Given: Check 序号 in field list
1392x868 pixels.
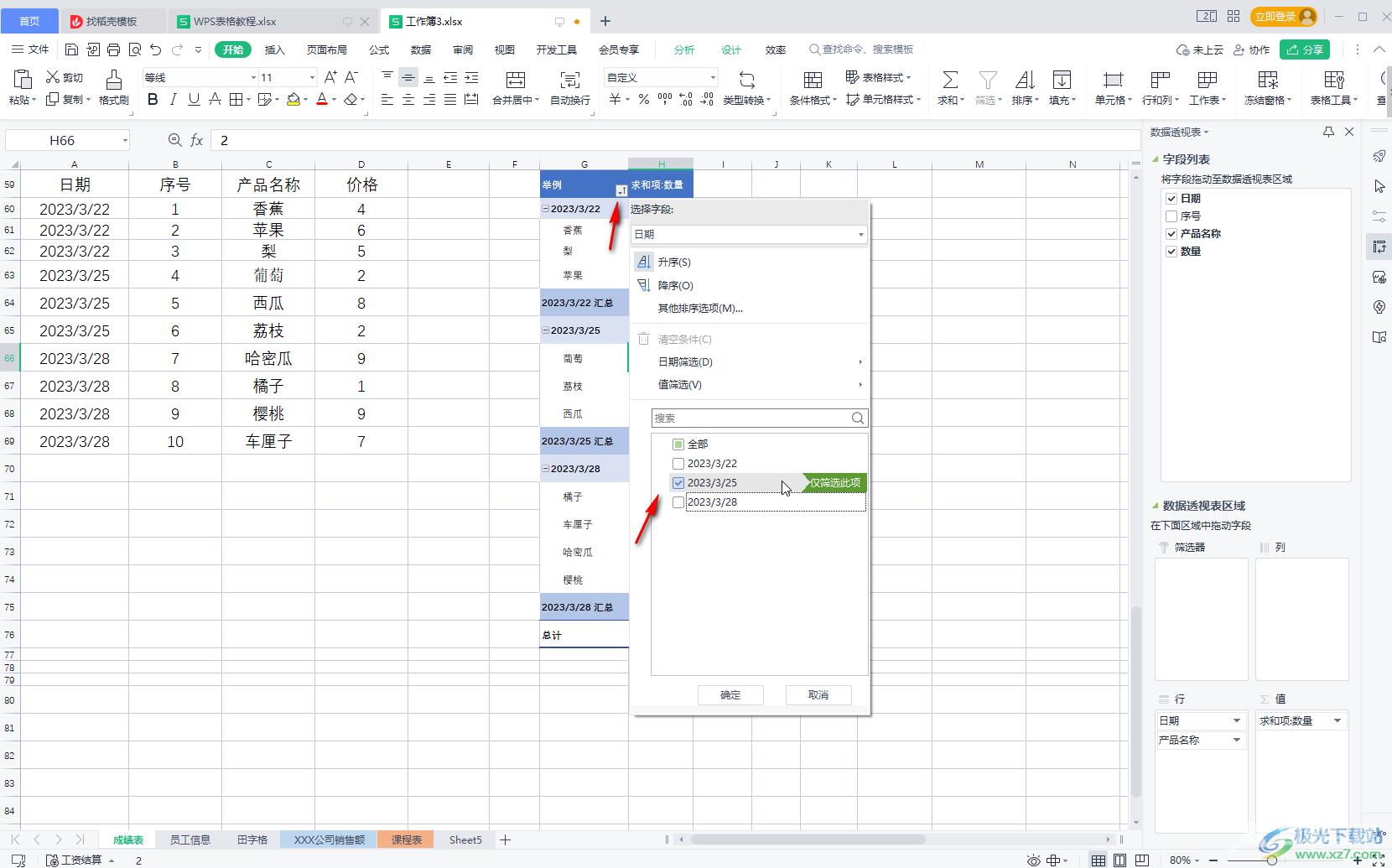Looking at the screenshot, I should (1171, 216).
